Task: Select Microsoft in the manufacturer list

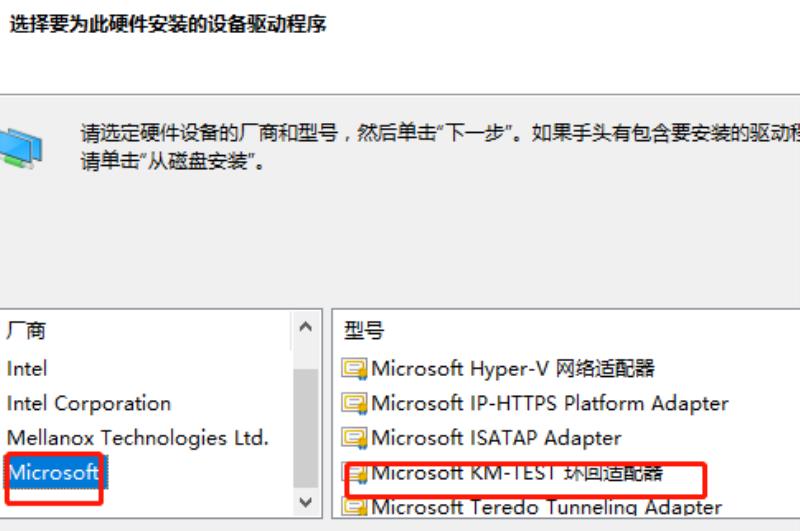Action: coord(54,472)
